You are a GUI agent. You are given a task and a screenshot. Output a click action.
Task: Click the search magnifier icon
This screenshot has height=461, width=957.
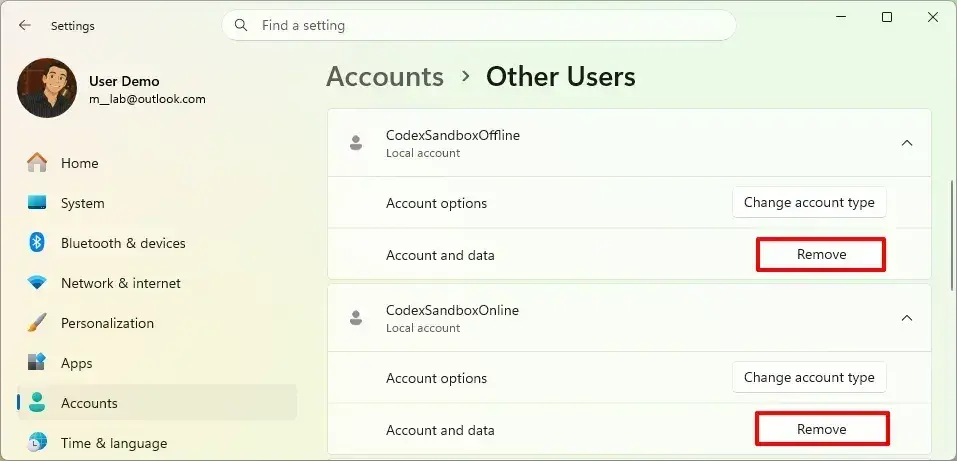(241, 25)
